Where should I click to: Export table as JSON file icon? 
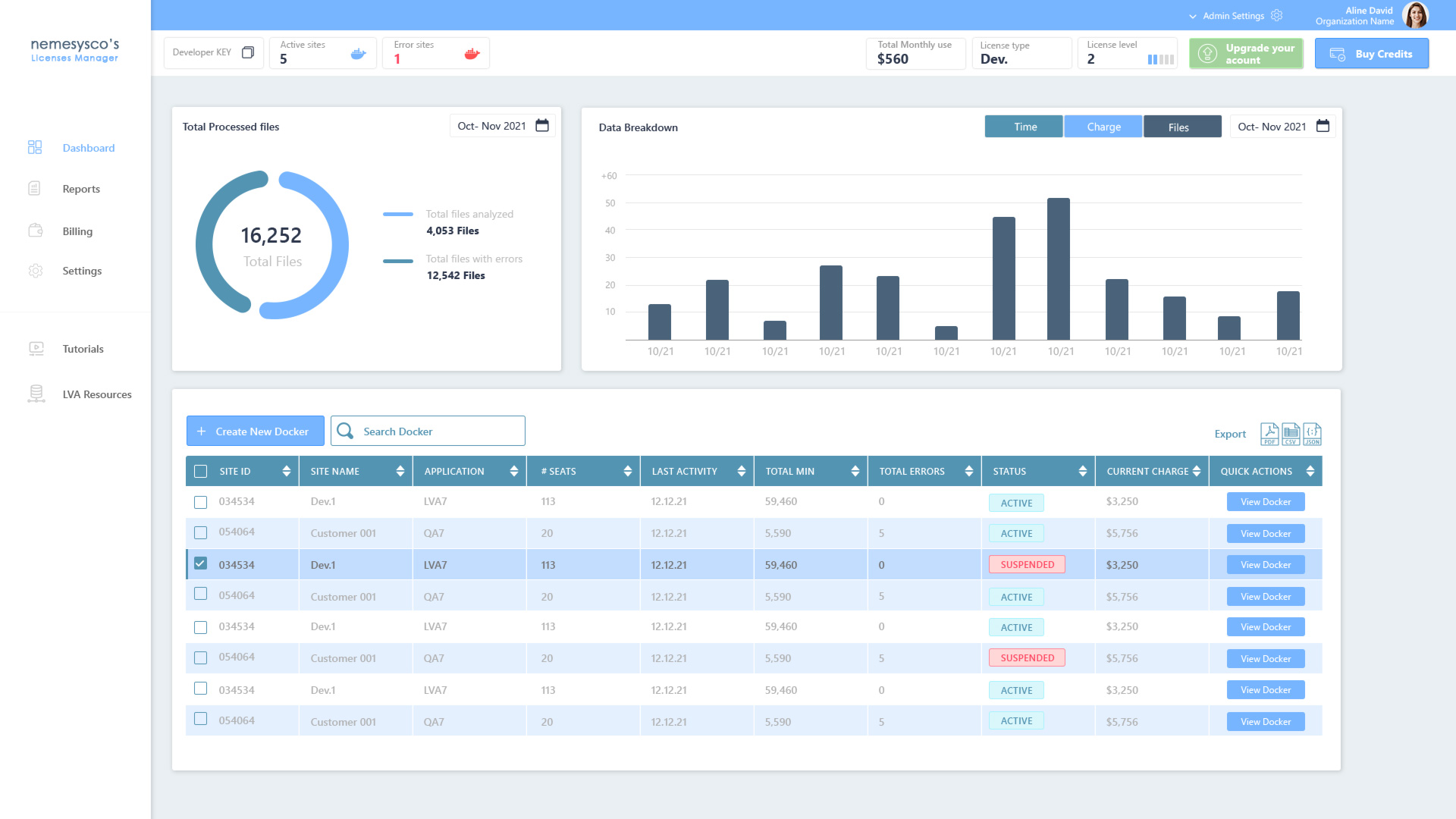pyautogui.click(x=1312, y=434)
